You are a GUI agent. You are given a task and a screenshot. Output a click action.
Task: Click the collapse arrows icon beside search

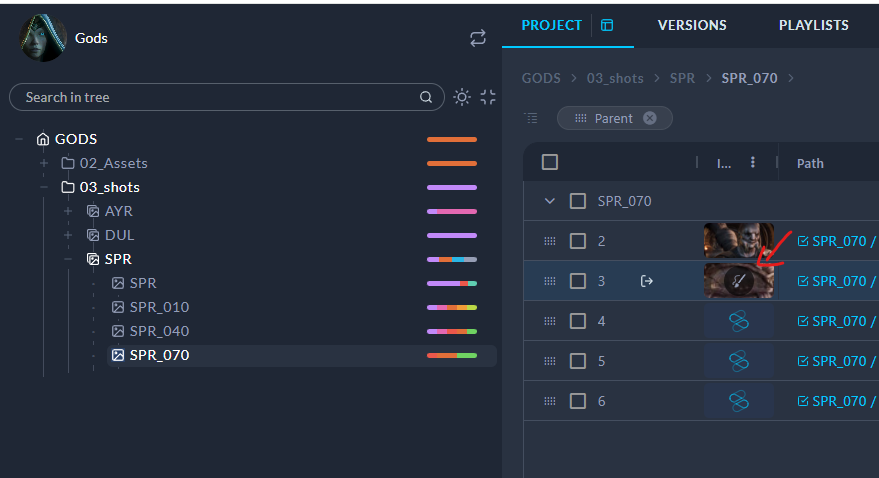(x=488, y=97)
